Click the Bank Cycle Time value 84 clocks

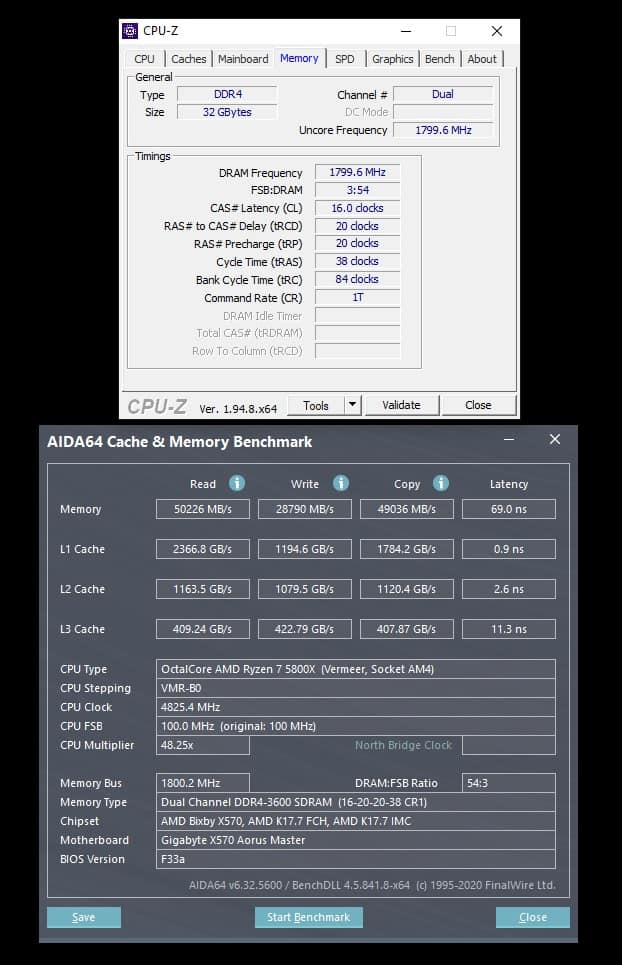coord(357,279)
